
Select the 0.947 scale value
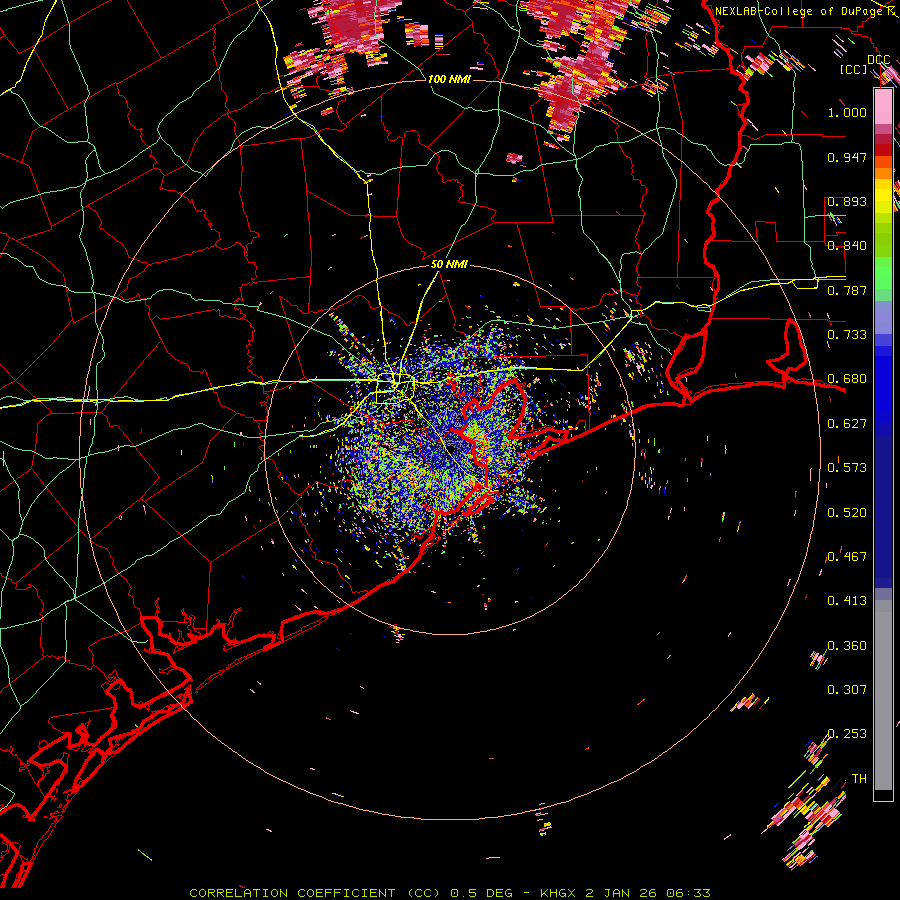tap(847, 157)
